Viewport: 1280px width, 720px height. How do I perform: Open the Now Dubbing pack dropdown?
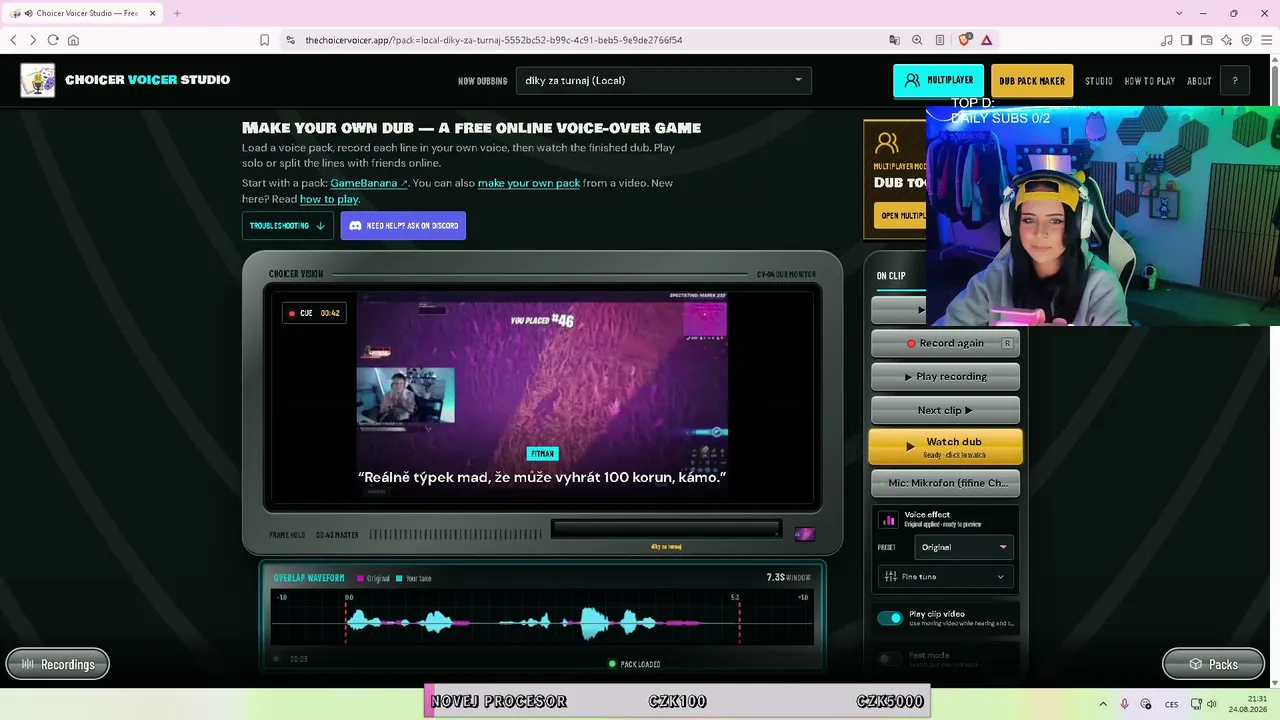click(664, 81)
